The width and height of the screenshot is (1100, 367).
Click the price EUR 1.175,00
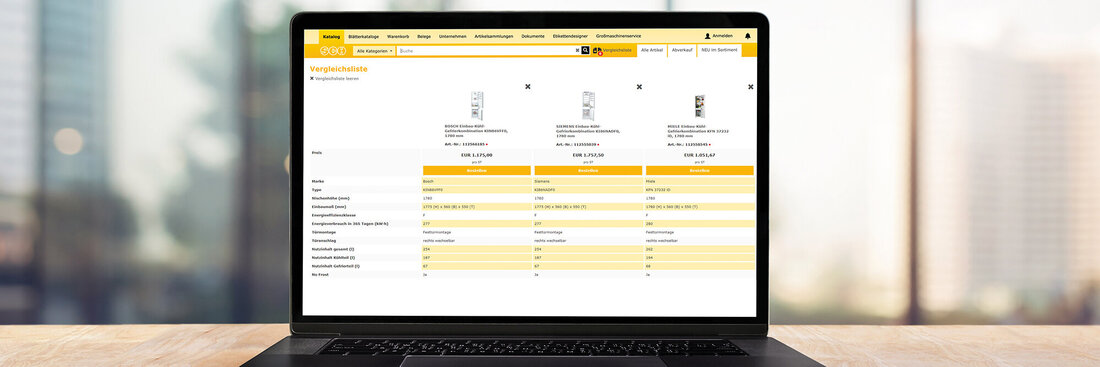point(476,155)
